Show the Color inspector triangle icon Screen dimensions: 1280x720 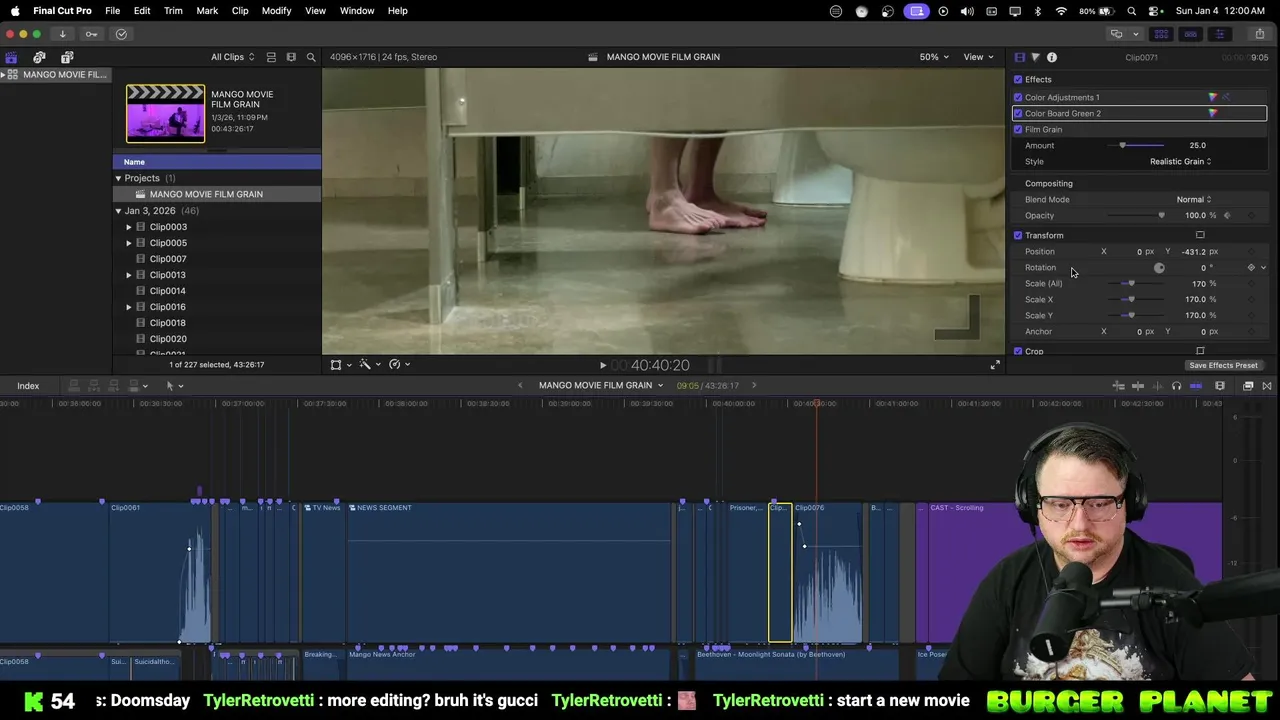[x=1035, y=57]
